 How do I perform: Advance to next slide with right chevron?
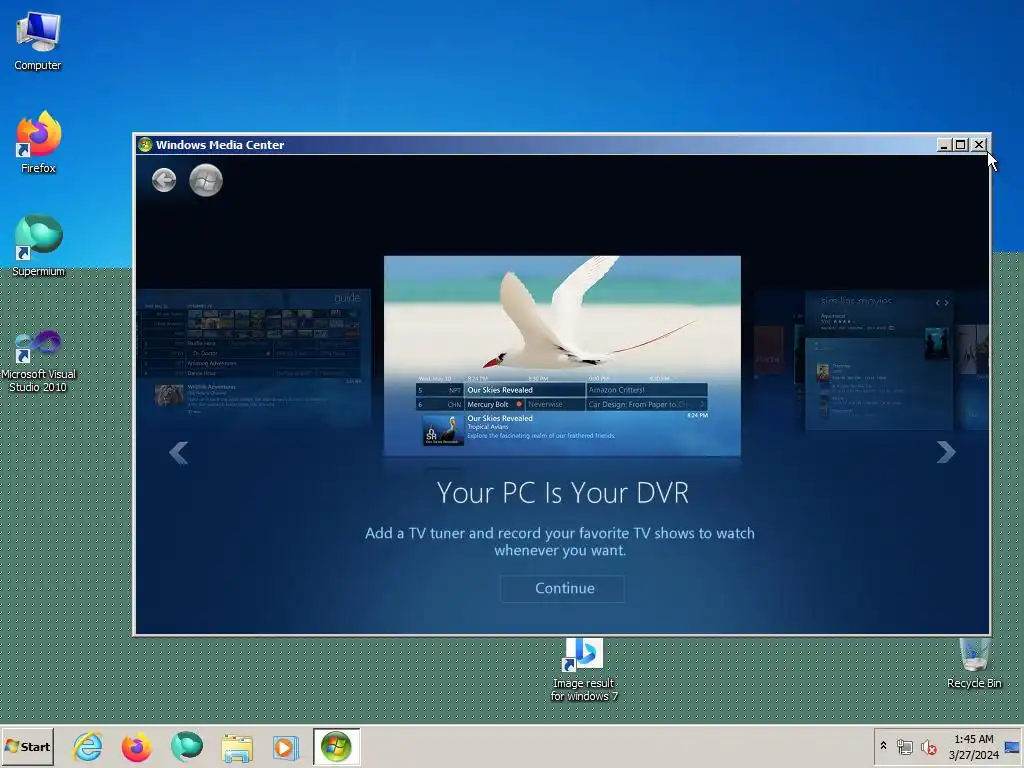(946, 452)
